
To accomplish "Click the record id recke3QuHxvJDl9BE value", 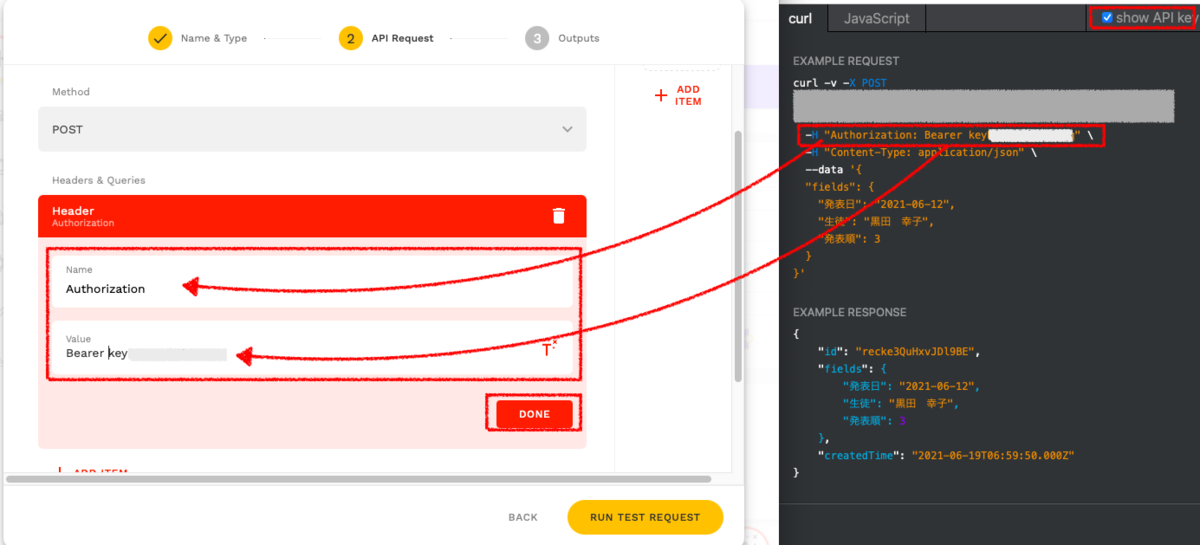I will pos(916,352).
